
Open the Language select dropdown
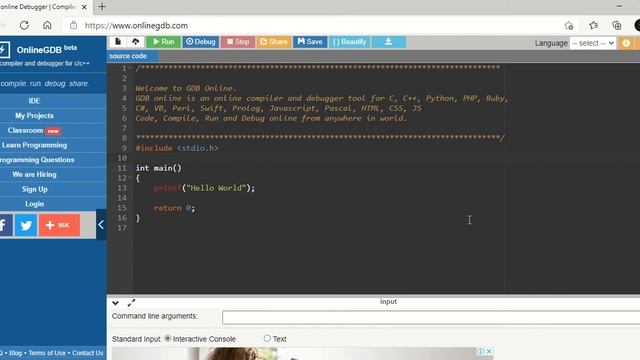593,43
